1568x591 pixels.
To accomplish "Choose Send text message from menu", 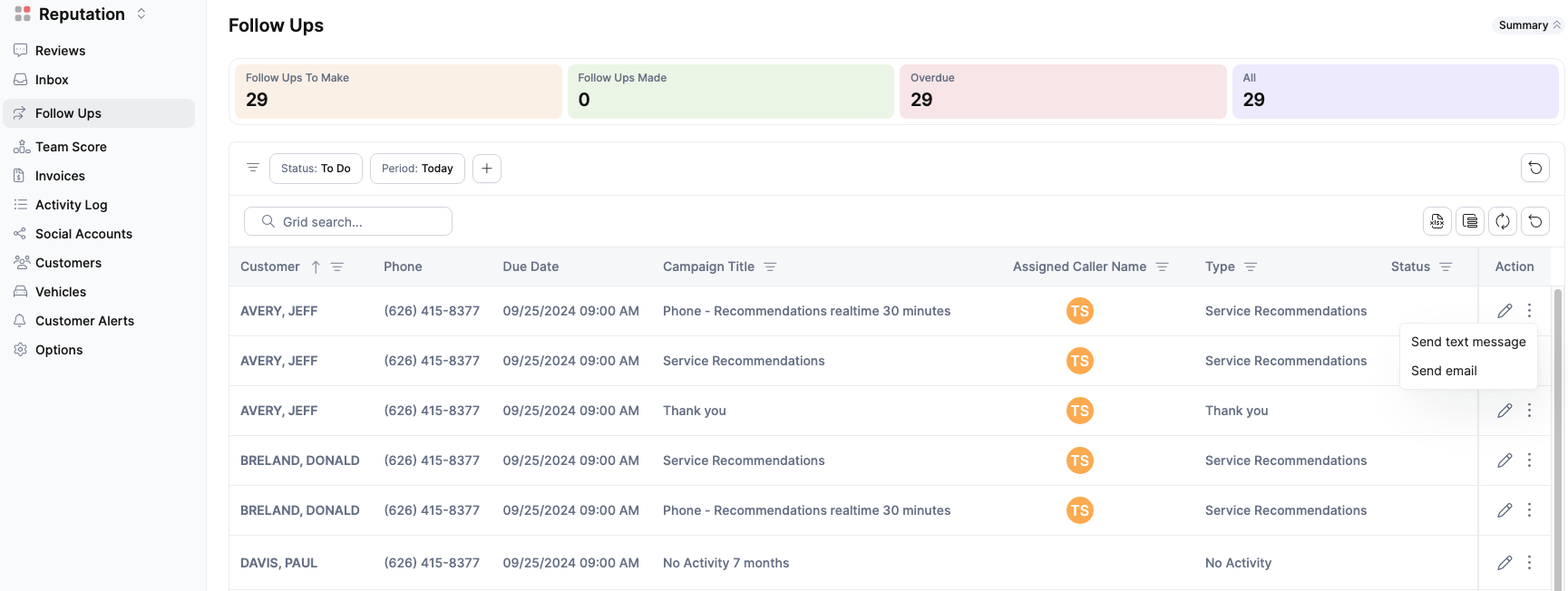I will pyautogui.click(x=1468, y=342).
